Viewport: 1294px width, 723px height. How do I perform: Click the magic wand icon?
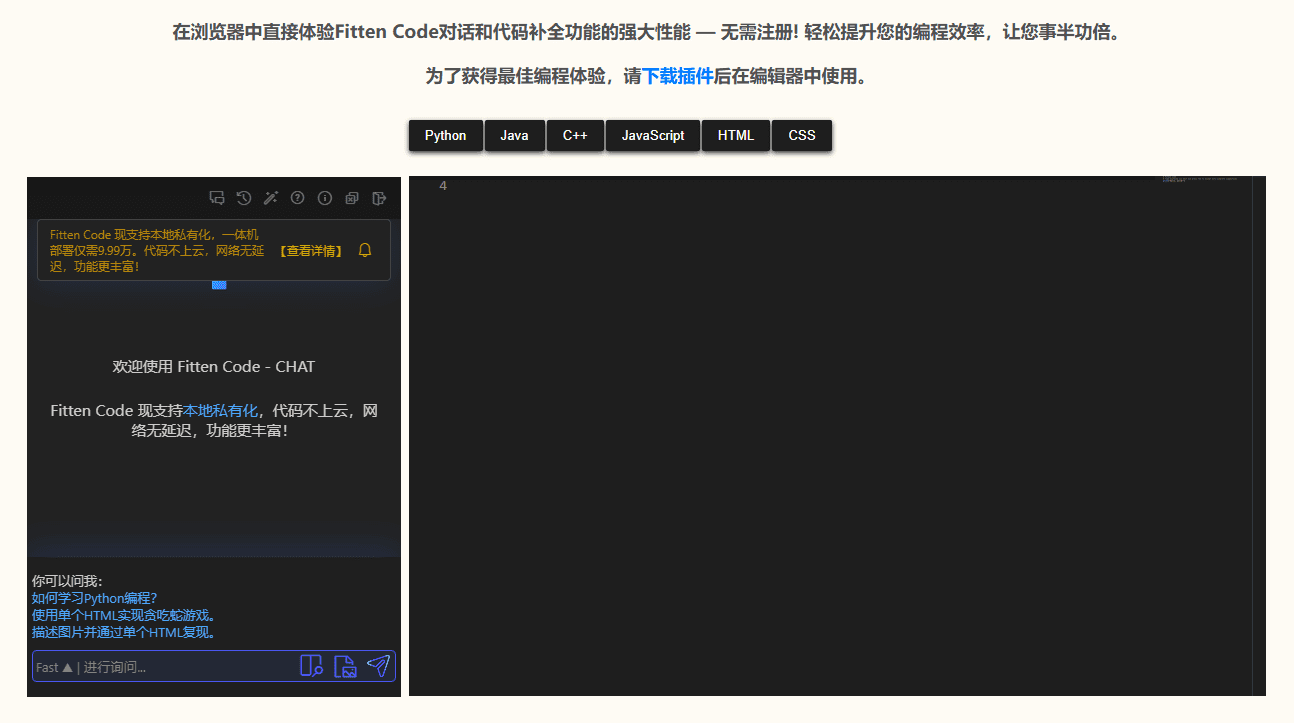[270, 198]
